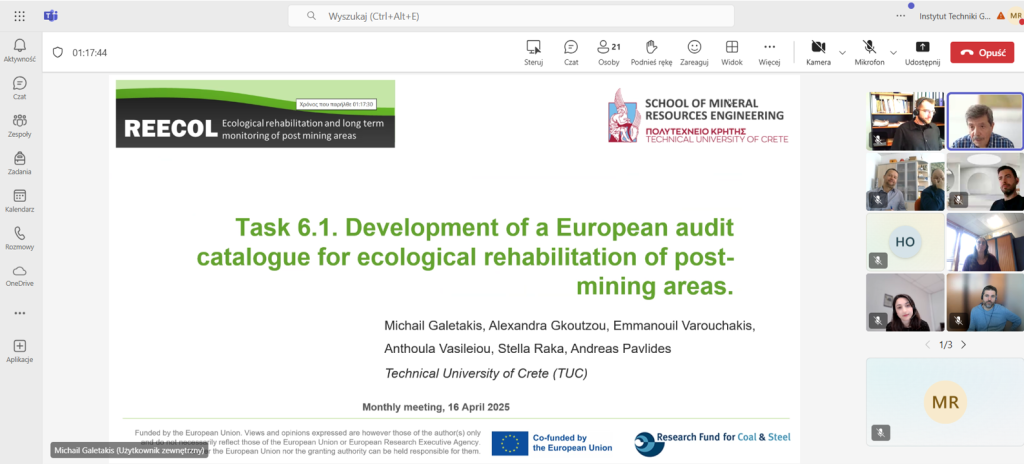This screenshot has height=464, width=1024.
Task: Click the Instytut Techniki G... organization name
Action: (x=954, y=16)
